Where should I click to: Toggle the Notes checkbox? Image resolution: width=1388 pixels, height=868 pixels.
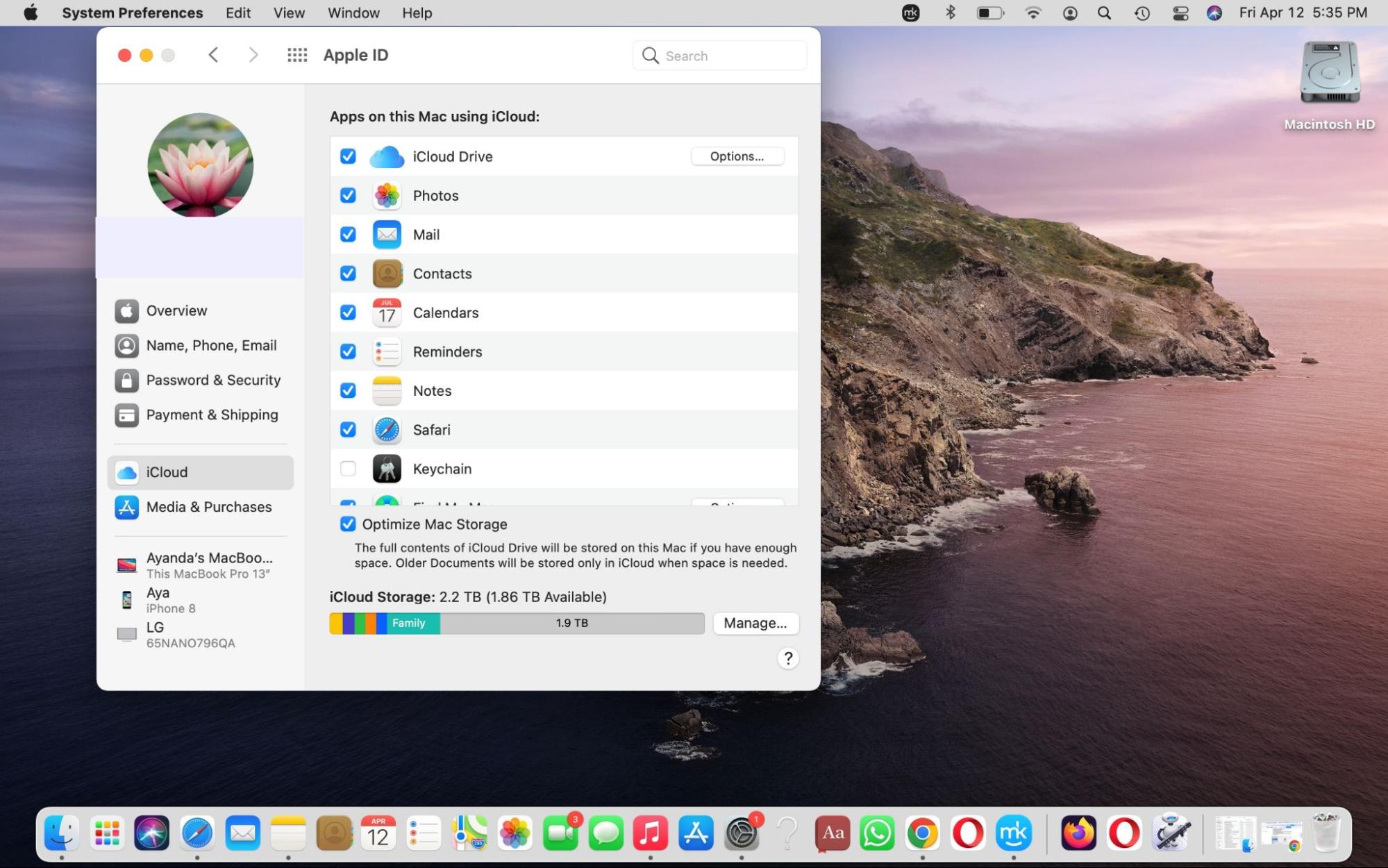348,390
